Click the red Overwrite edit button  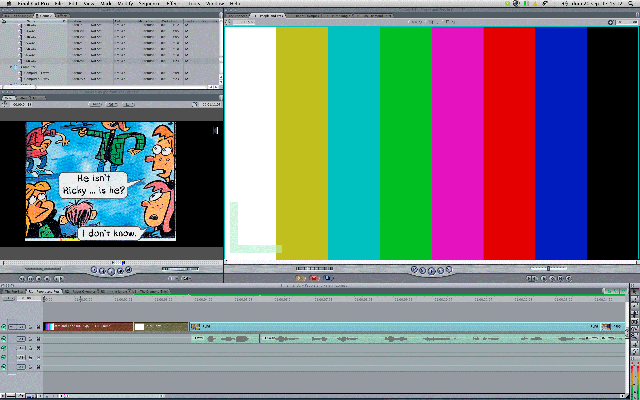point(315,279)
